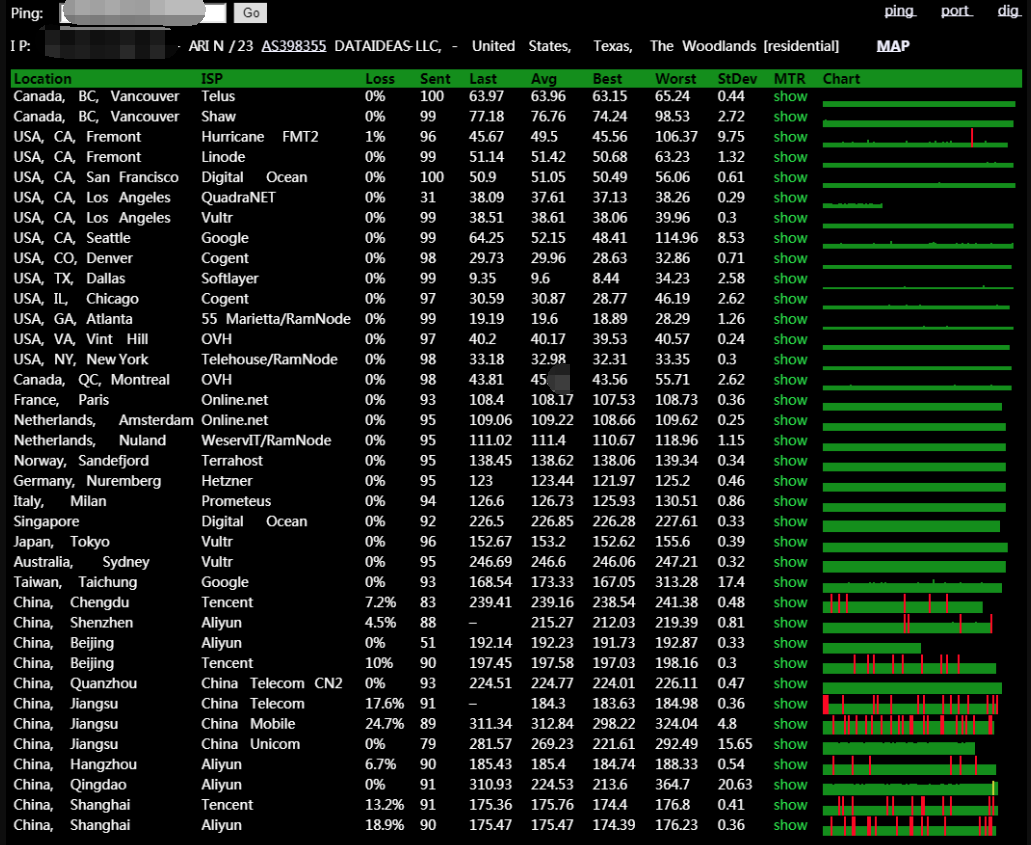1031x845 pixels.
Task: Open the MAP link
Action: tap(893, 46)
